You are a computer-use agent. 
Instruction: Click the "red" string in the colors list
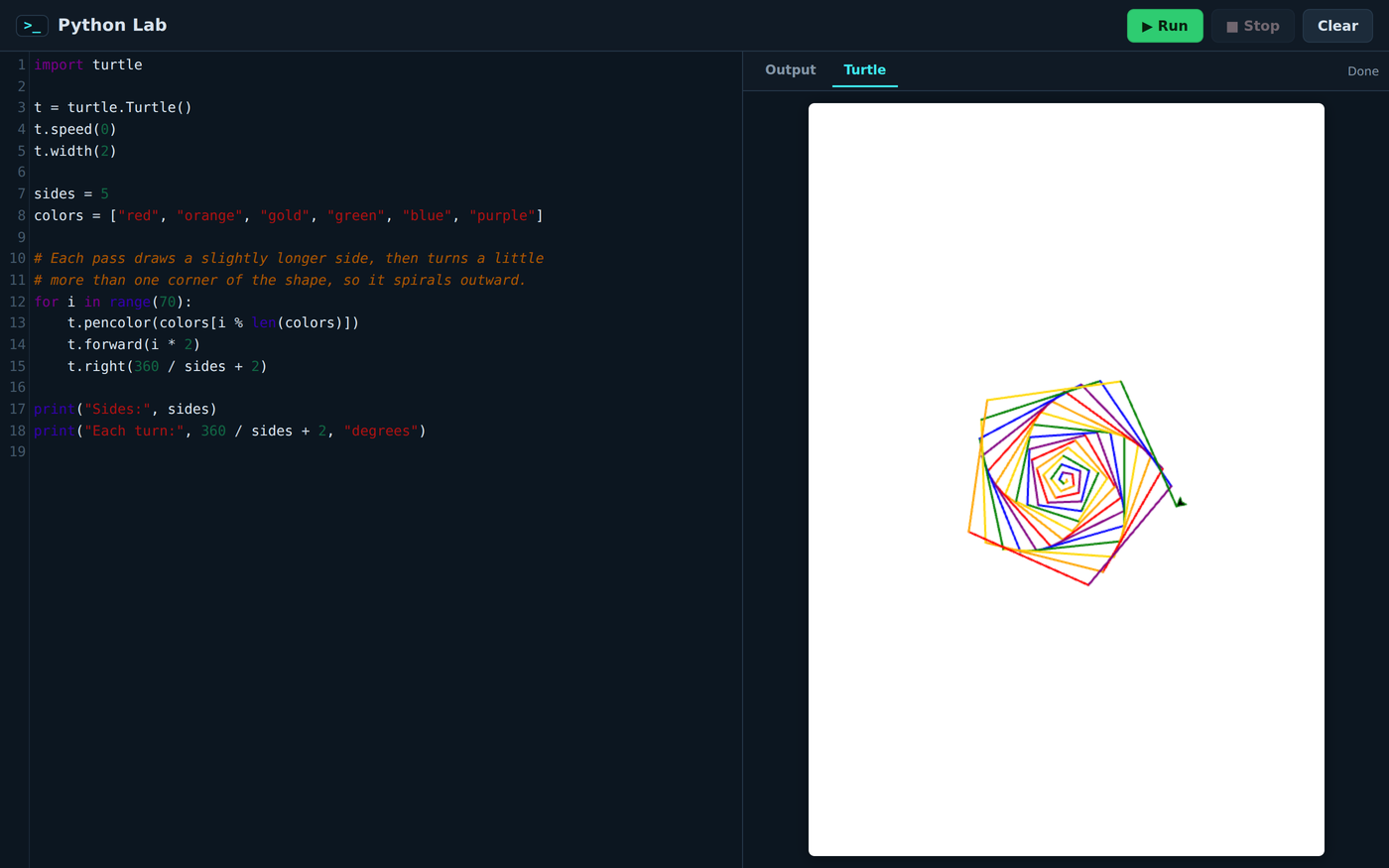click(139, 215)
